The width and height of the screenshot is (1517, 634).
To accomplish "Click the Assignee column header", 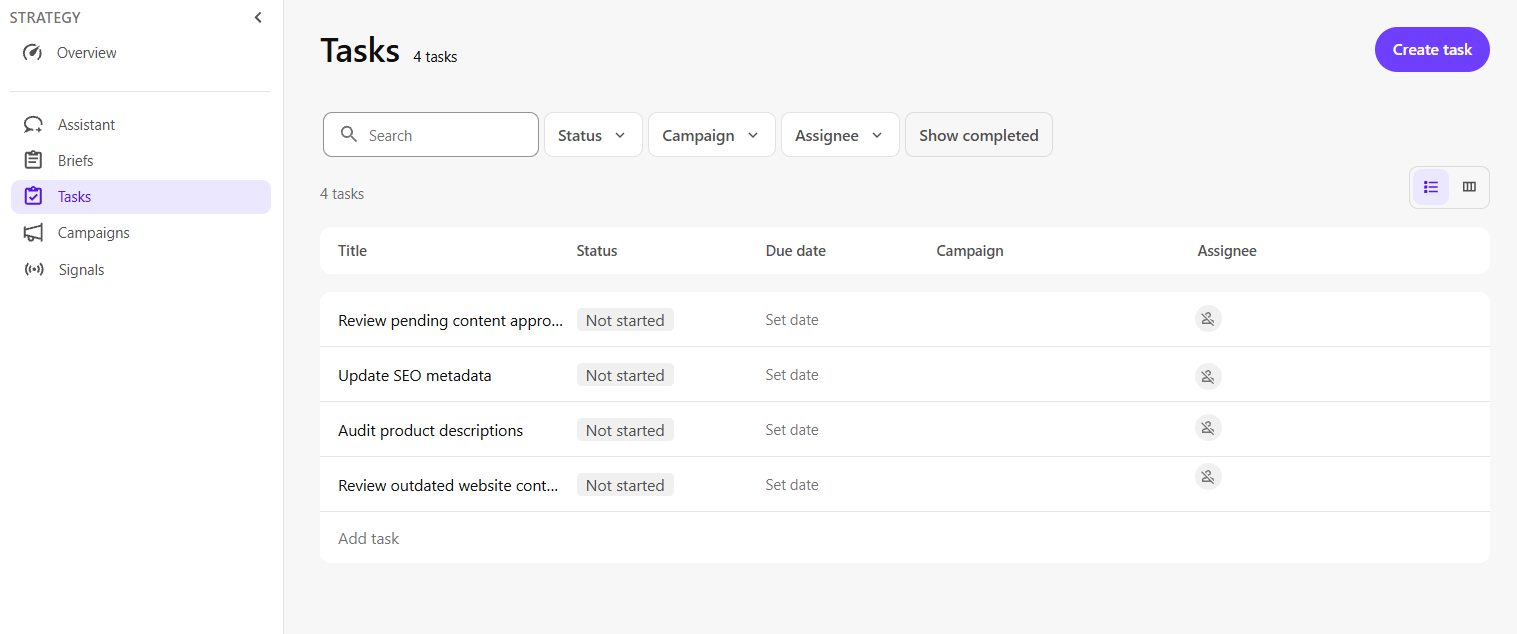I will point(1227,251).
